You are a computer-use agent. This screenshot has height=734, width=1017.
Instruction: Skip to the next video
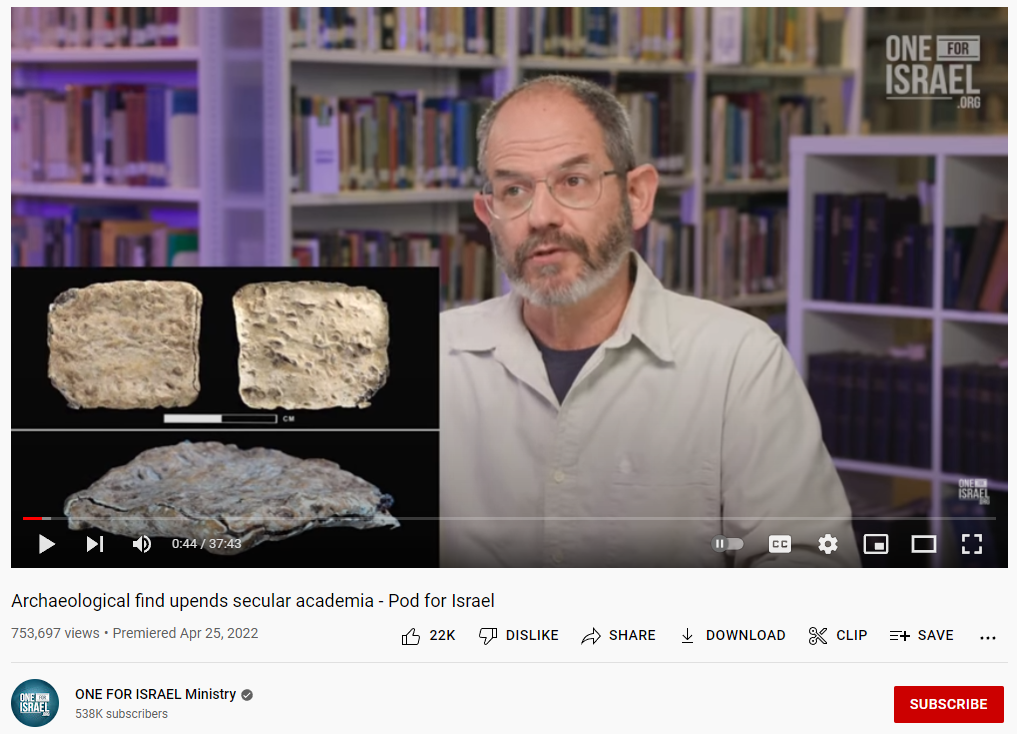point(95,544)
